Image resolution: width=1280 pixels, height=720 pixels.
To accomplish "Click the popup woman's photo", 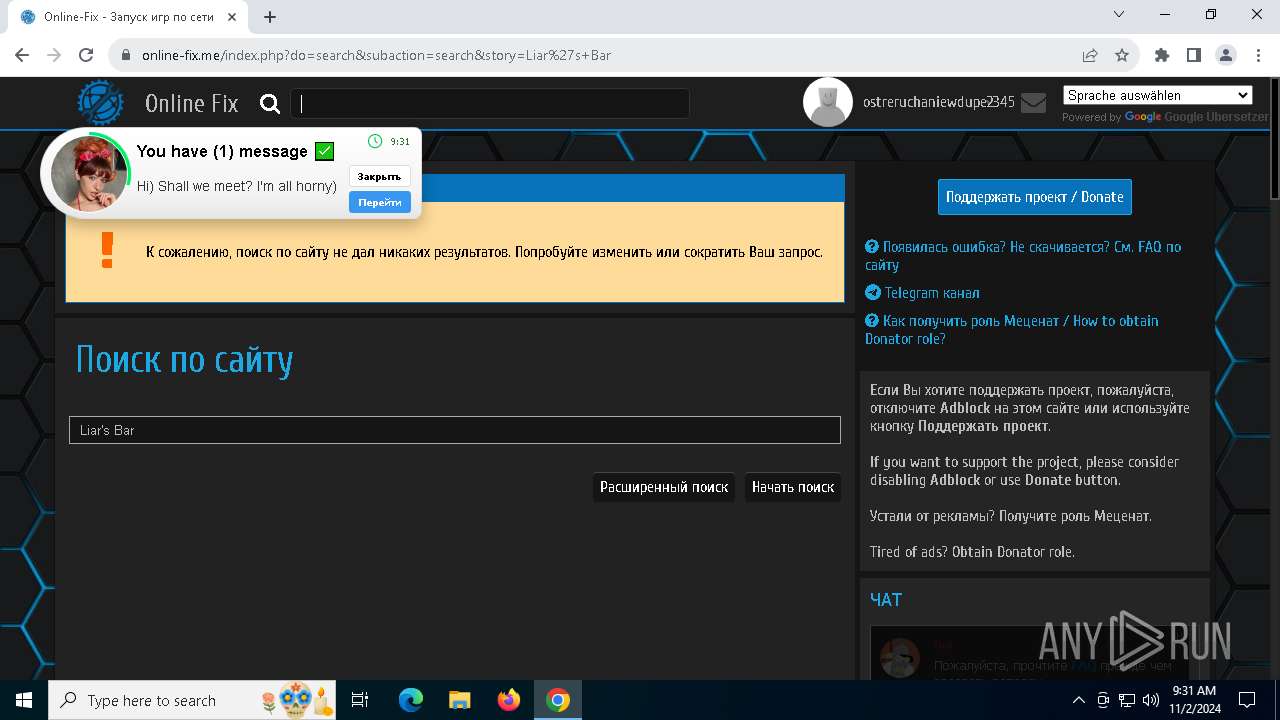I will coord(89,173).
